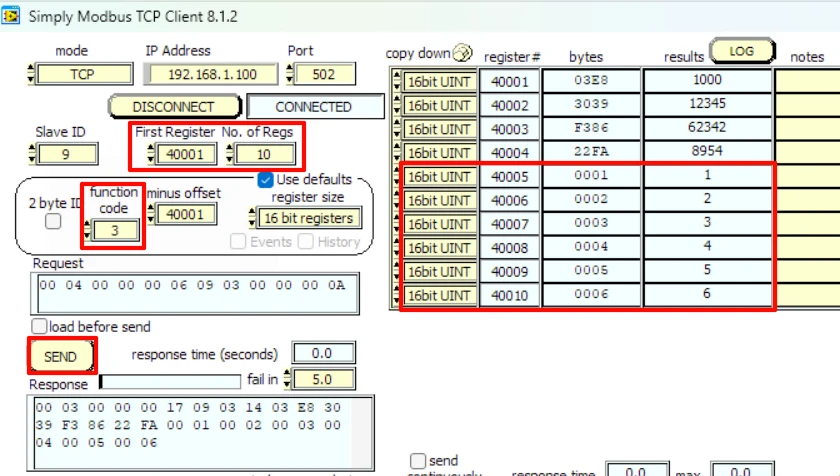
Task: Click the No. of Regs field showing 10
Action: (264, 154)
